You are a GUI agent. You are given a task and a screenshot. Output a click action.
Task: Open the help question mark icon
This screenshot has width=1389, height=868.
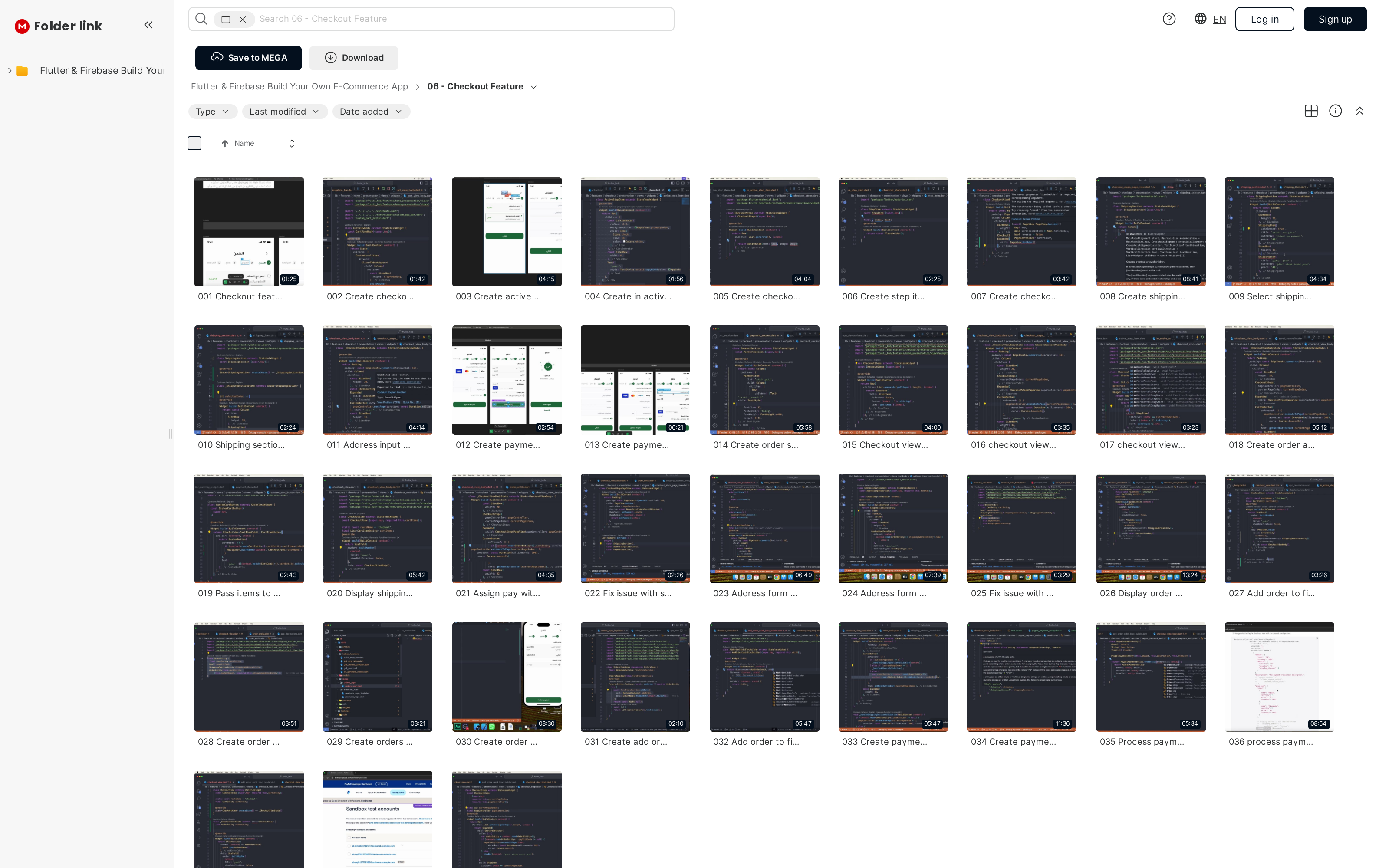coord(1168,19)
